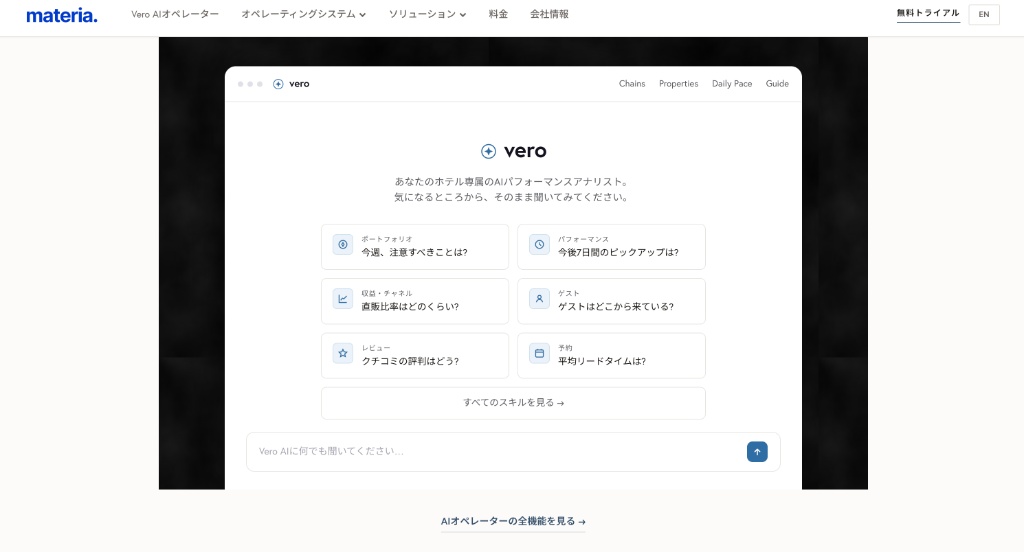Switch to the Properties tab
The width and height of the screenshot is (1024, 552).
click(x=679, y=84)
